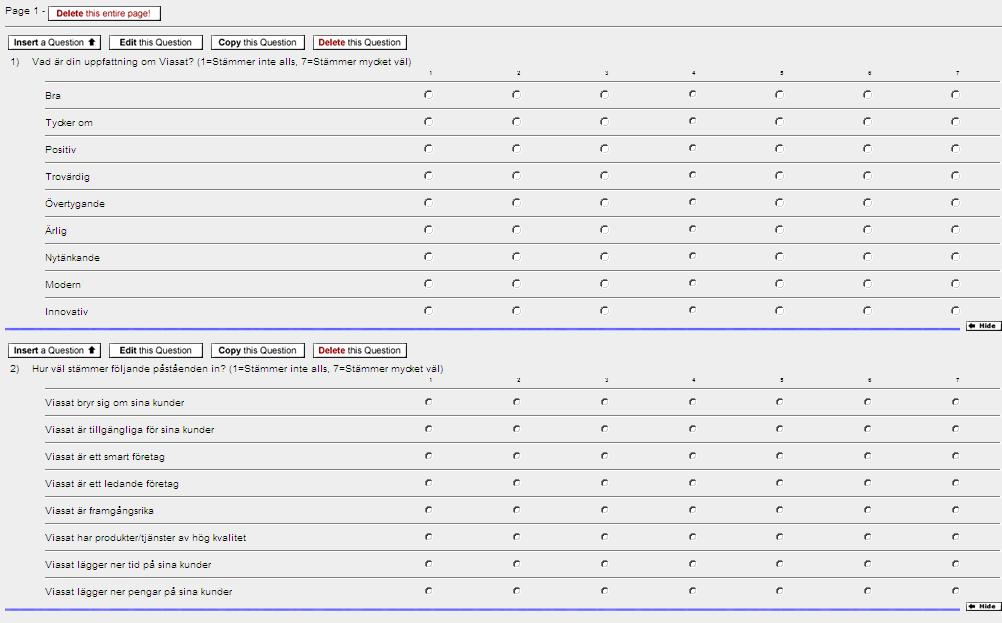Click the label 'Viasat är ett smart företag'
Screen dimensions: 1002x623
tap(105, 457)
